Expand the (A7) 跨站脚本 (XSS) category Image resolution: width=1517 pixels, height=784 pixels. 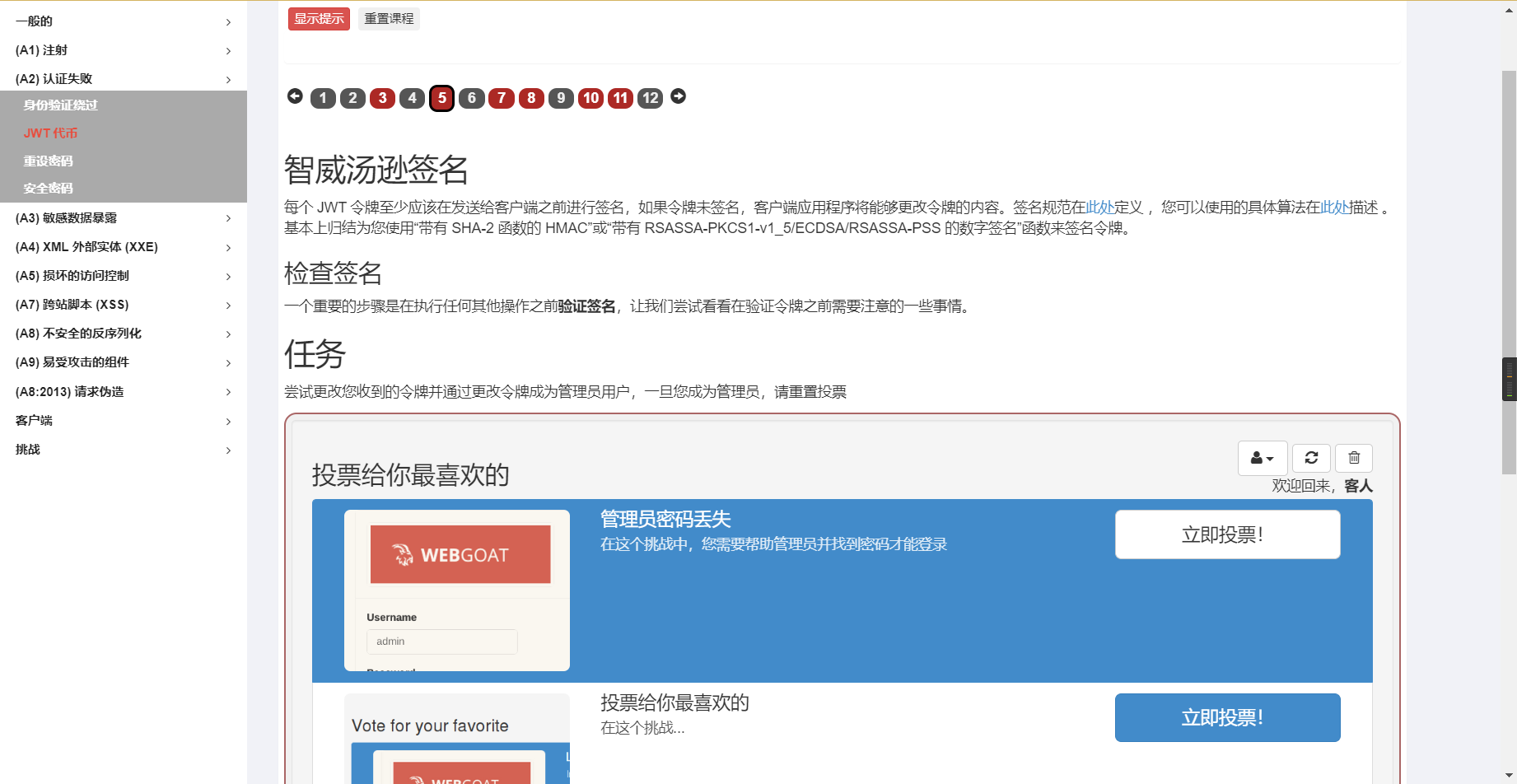pos(124,305)
